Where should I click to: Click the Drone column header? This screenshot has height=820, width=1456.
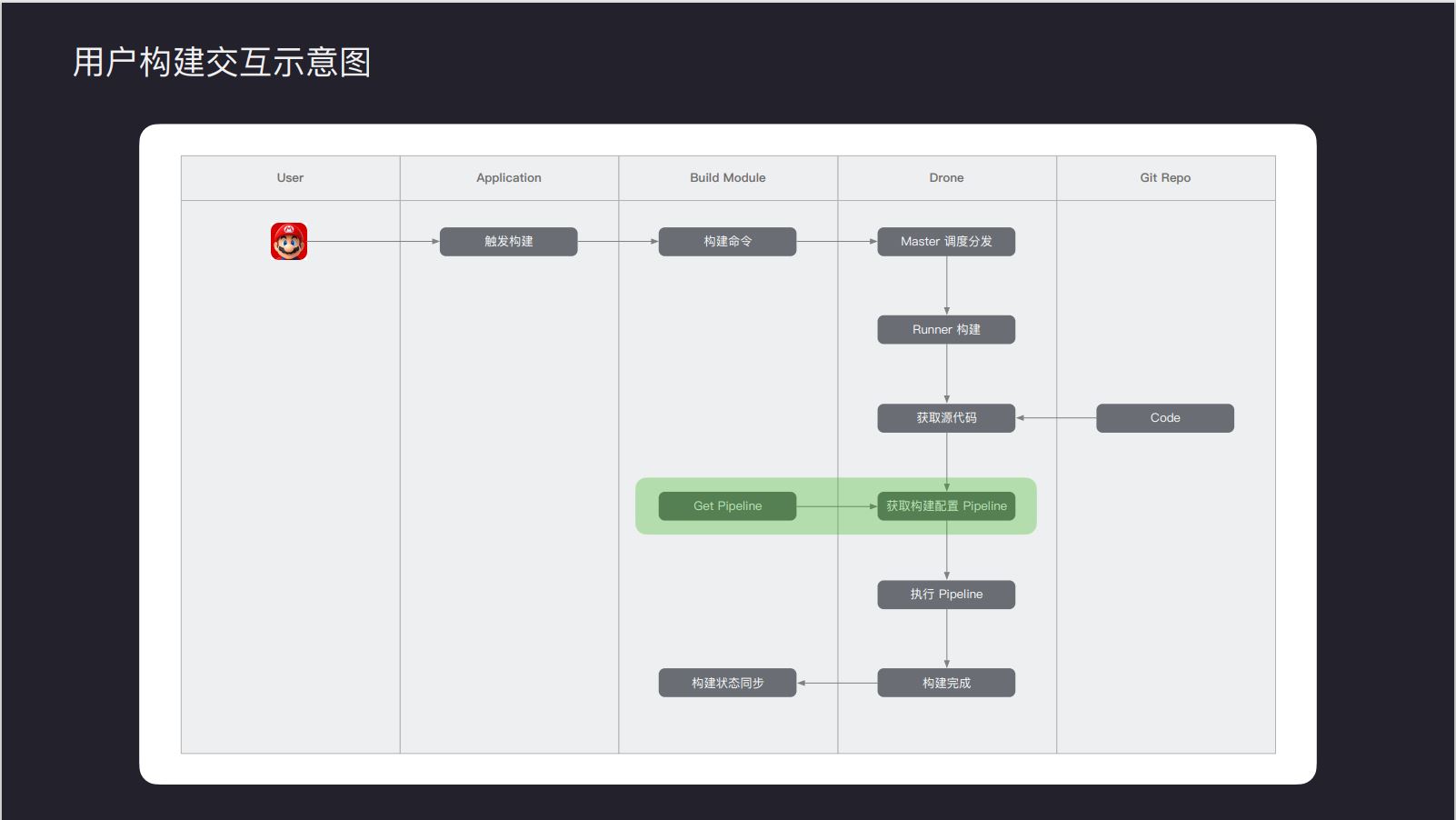point(947,178)
